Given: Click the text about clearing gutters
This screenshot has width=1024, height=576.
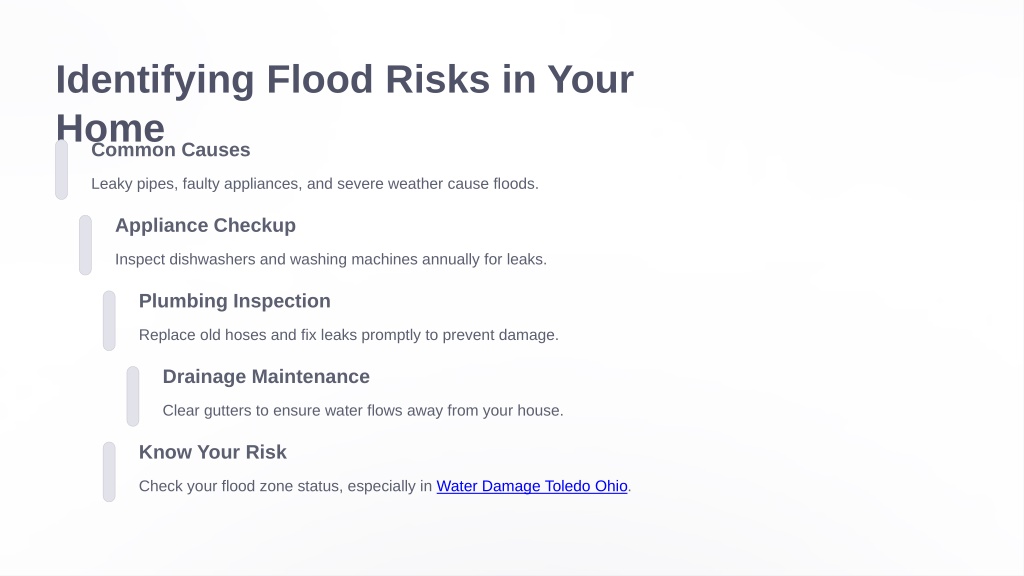Looking at the screenshot, I should point(362,411).
